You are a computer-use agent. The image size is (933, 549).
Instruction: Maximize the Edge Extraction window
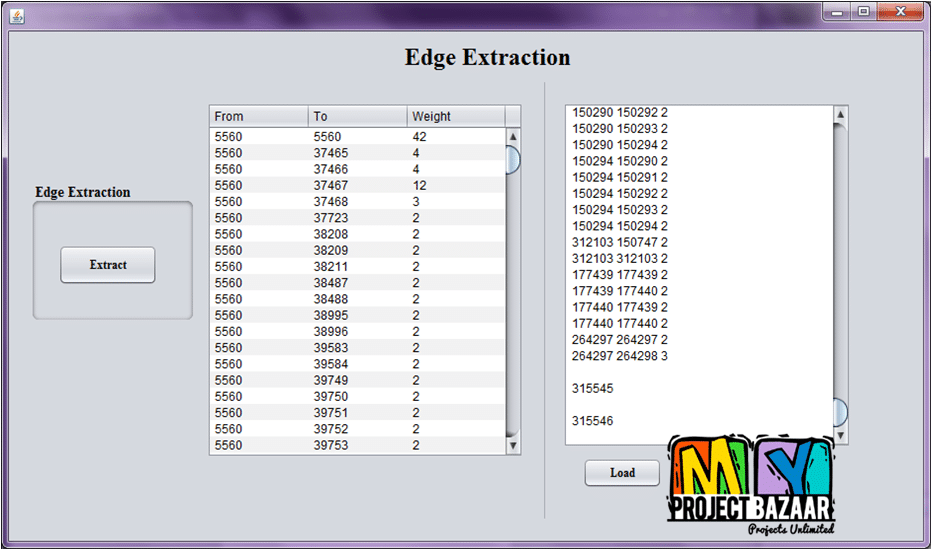pos(863,12)
